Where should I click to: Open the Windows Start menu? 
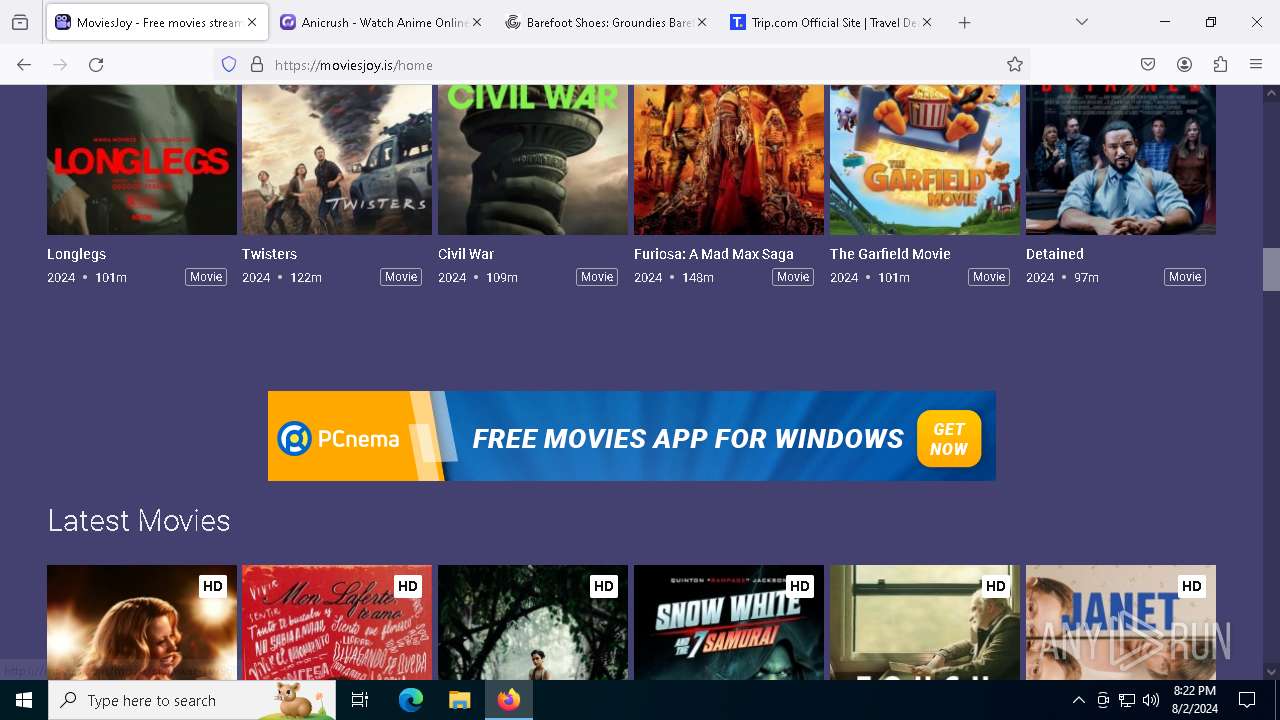tap(24, 700)
